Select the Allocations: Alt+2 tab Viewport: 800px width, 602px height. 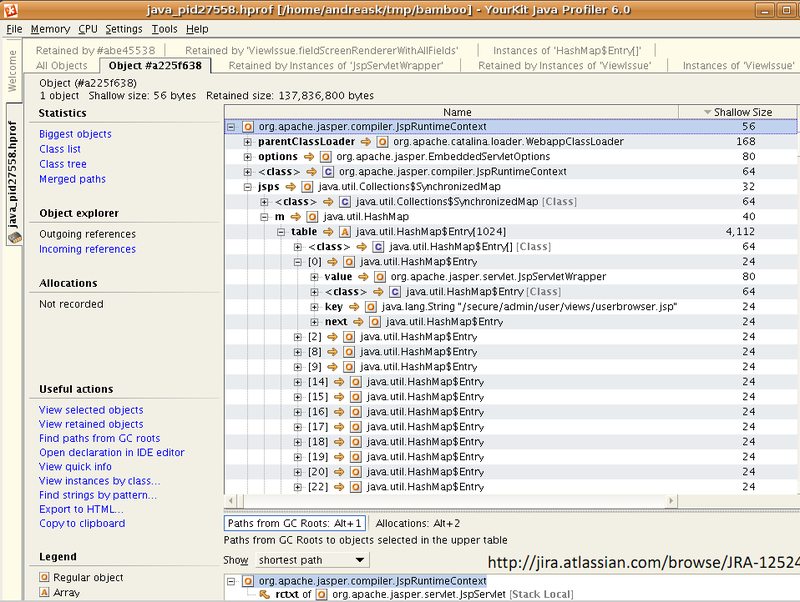coord(416,523)
